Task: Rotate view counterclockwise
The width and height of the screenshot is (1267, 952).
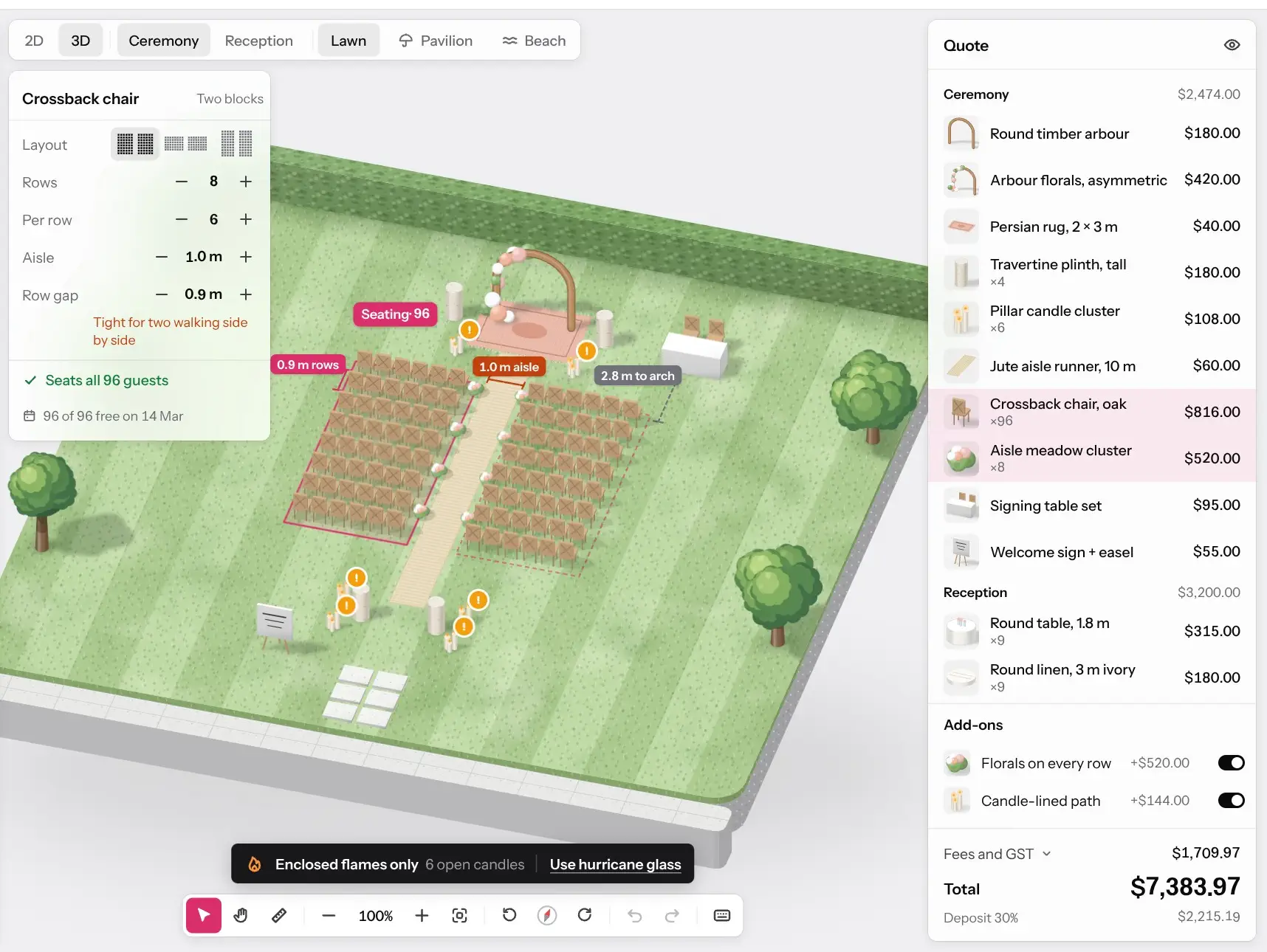Action: pyautogui.click(x=509, y=916)
